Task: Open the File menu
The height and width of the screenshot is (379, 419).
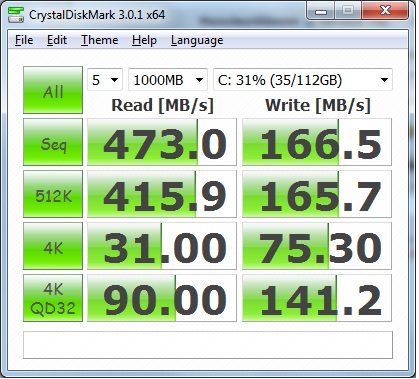Action: pos(24,40)
